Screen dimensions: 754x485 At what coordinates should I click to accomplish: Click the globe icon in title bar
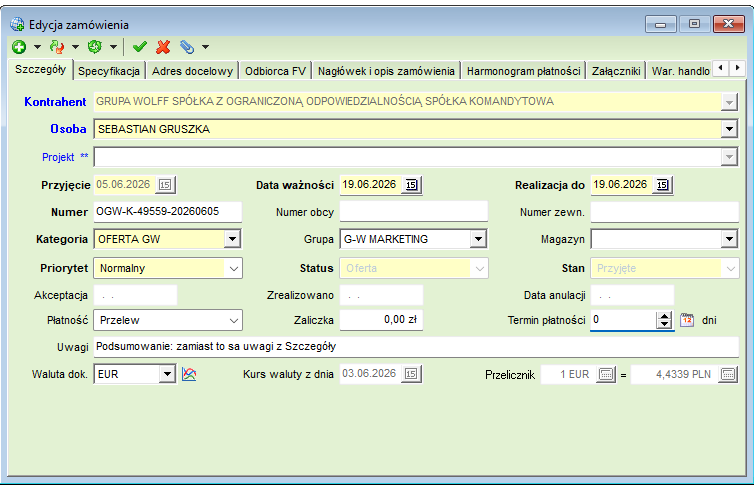tap(17, 24)
